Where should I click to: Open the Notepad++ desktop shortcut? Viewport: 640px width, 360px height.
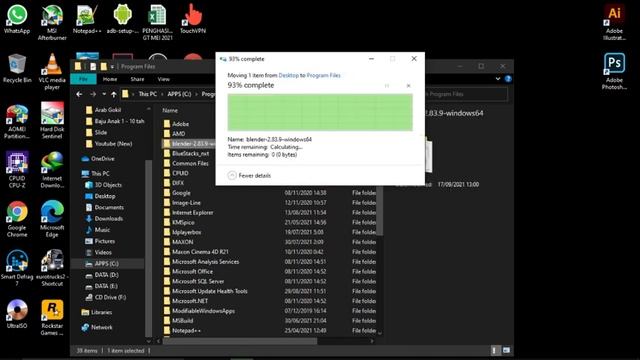87,19
